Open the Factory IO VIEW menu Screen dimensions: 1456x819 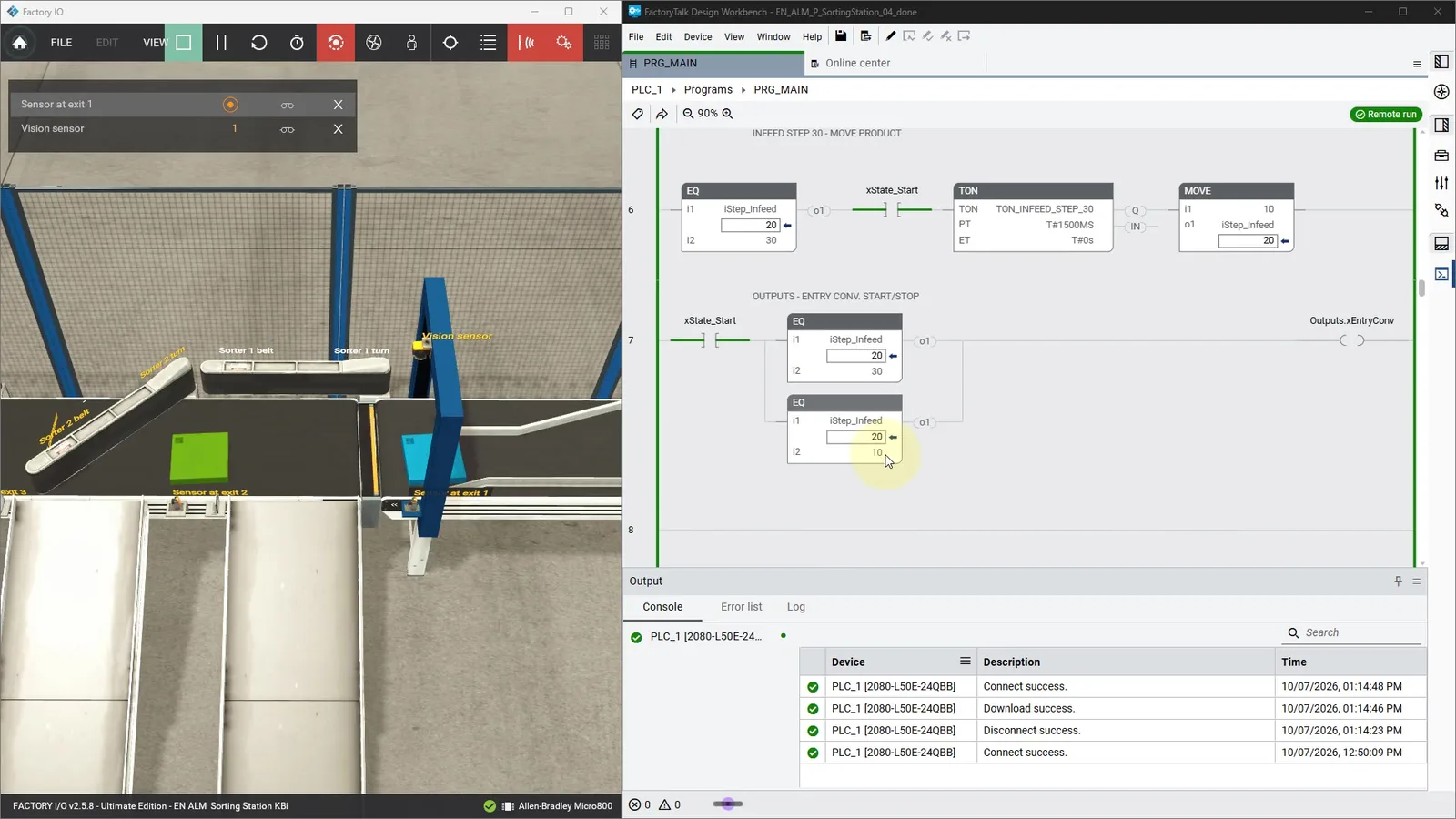155,43
